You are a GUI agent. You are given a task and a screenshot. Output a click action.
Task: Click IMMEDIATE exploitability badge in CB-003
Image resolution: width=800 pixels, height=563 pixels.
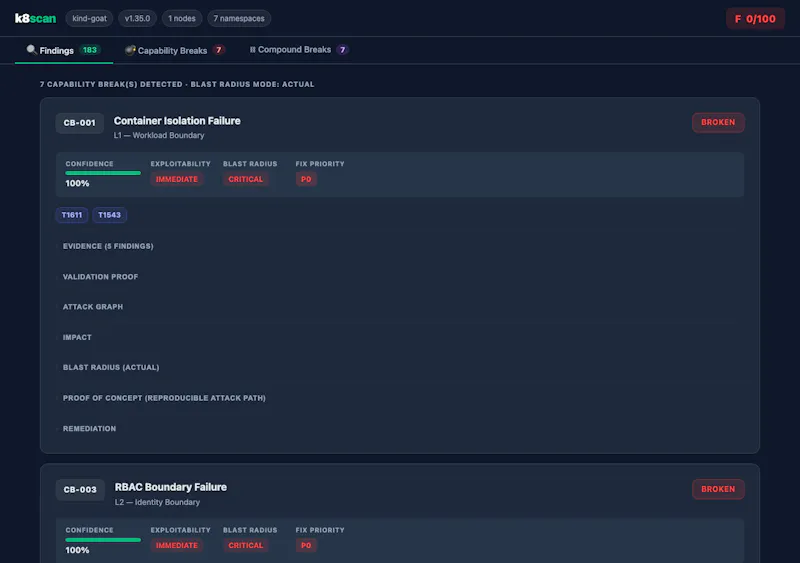[177, 545]
